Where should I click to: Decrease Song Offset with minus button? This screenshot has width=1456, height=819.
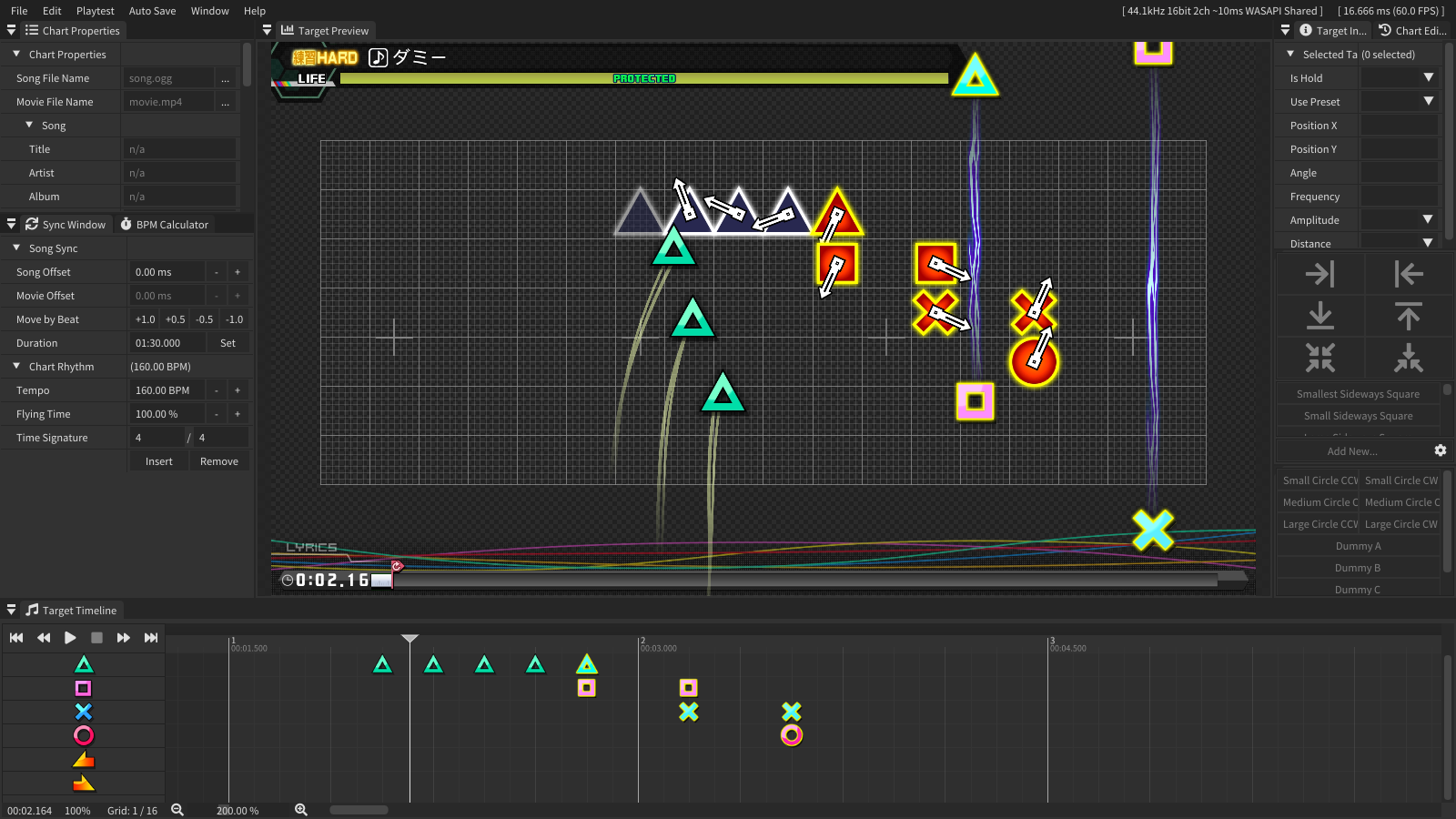[216, 272]
